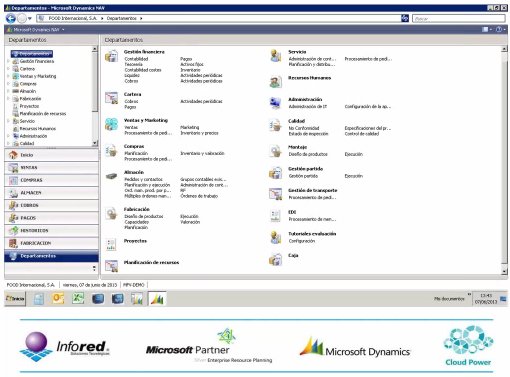Open the Montaje department icon

coord(276,151)
